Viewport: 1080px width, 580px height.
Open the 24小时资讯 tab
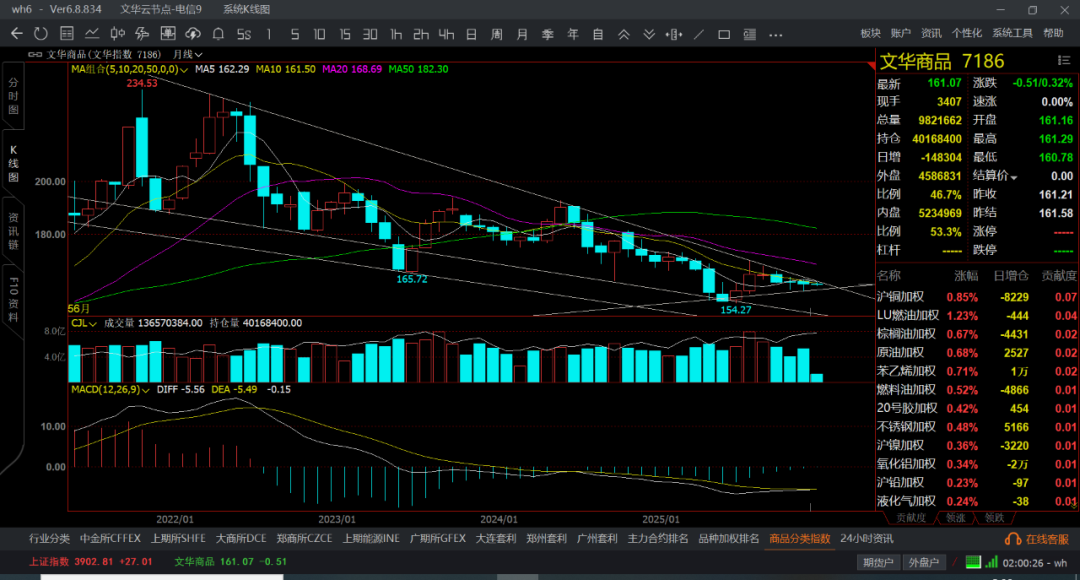(866, 539)
